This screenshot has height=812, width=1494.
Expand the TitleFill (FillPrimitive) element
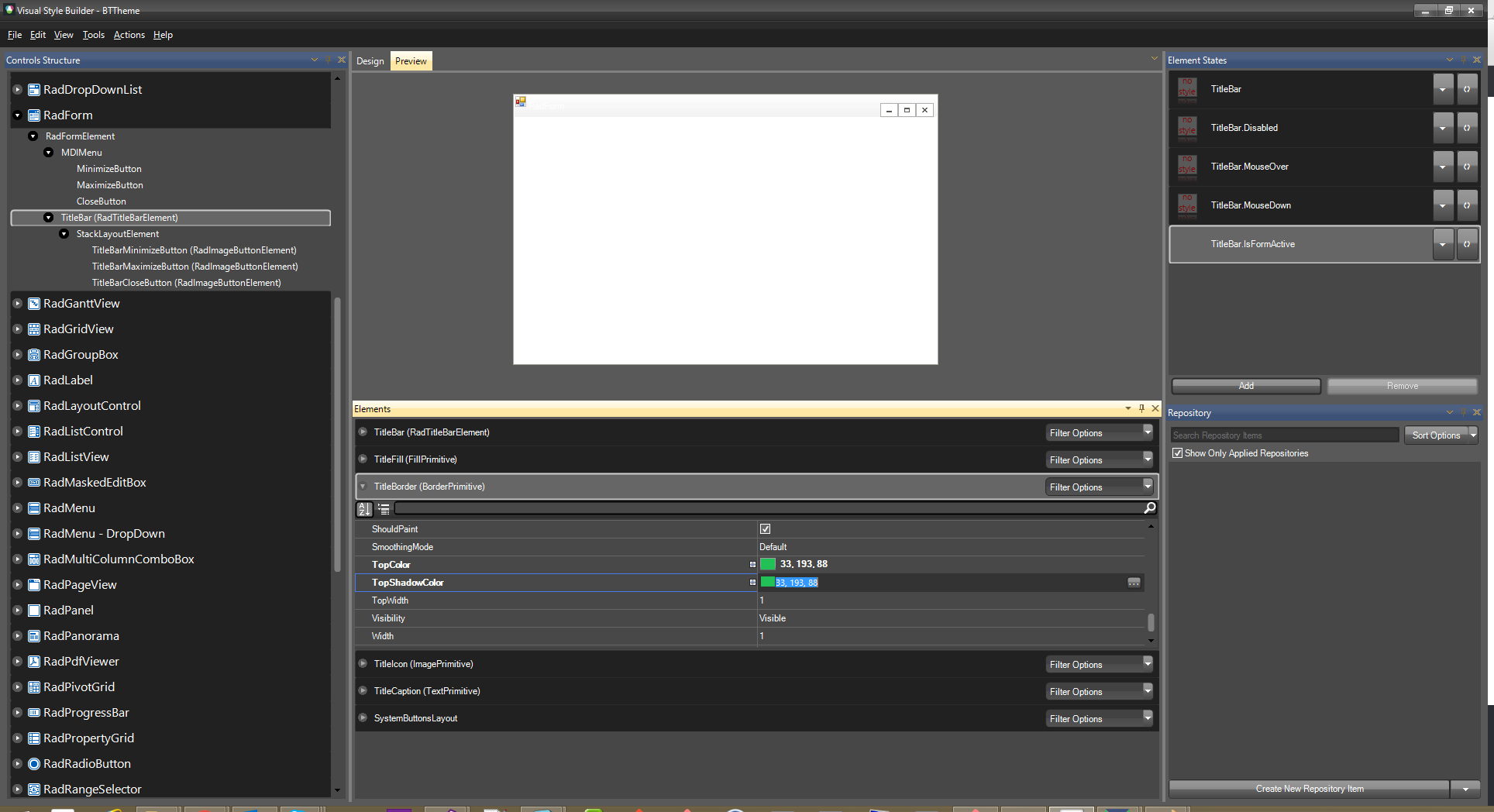tap(363, 459)
